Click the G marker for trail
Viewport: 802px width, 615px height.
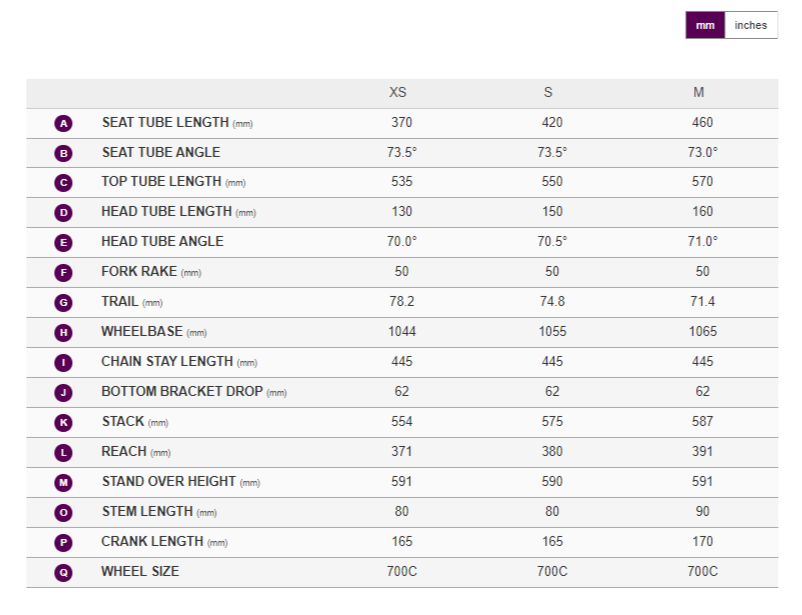64,303
